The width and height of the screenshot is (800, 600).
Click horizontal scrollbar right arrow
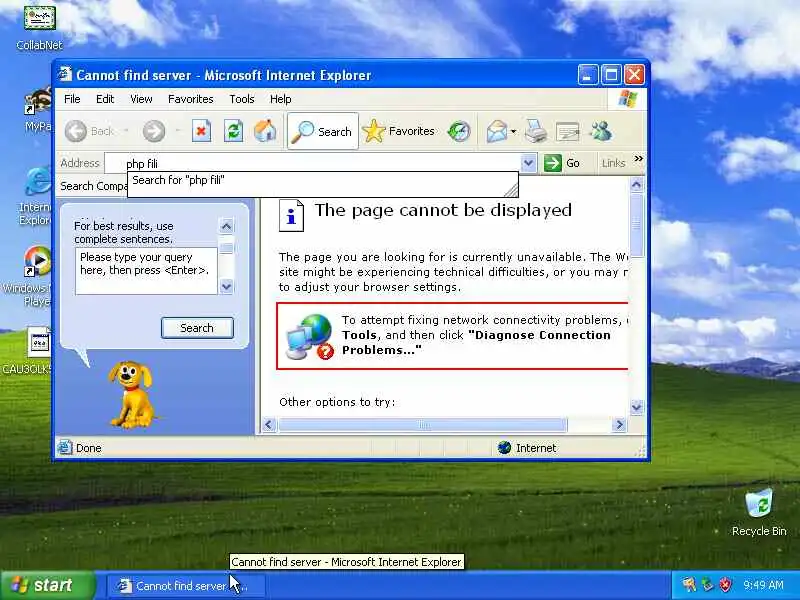tap(619, 424)
